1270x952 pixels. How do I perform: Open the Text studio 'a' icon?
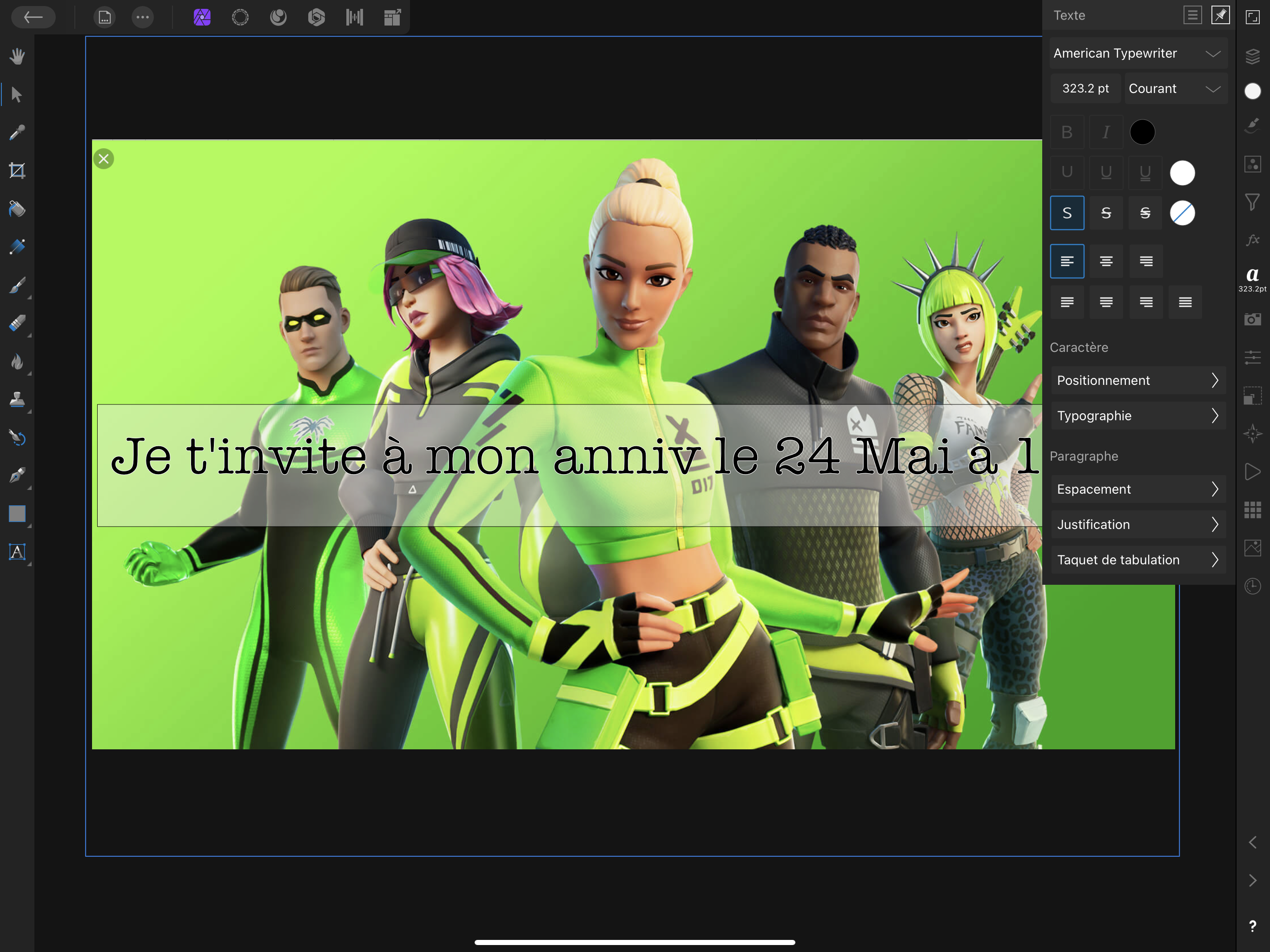(x=1253, y=279)
